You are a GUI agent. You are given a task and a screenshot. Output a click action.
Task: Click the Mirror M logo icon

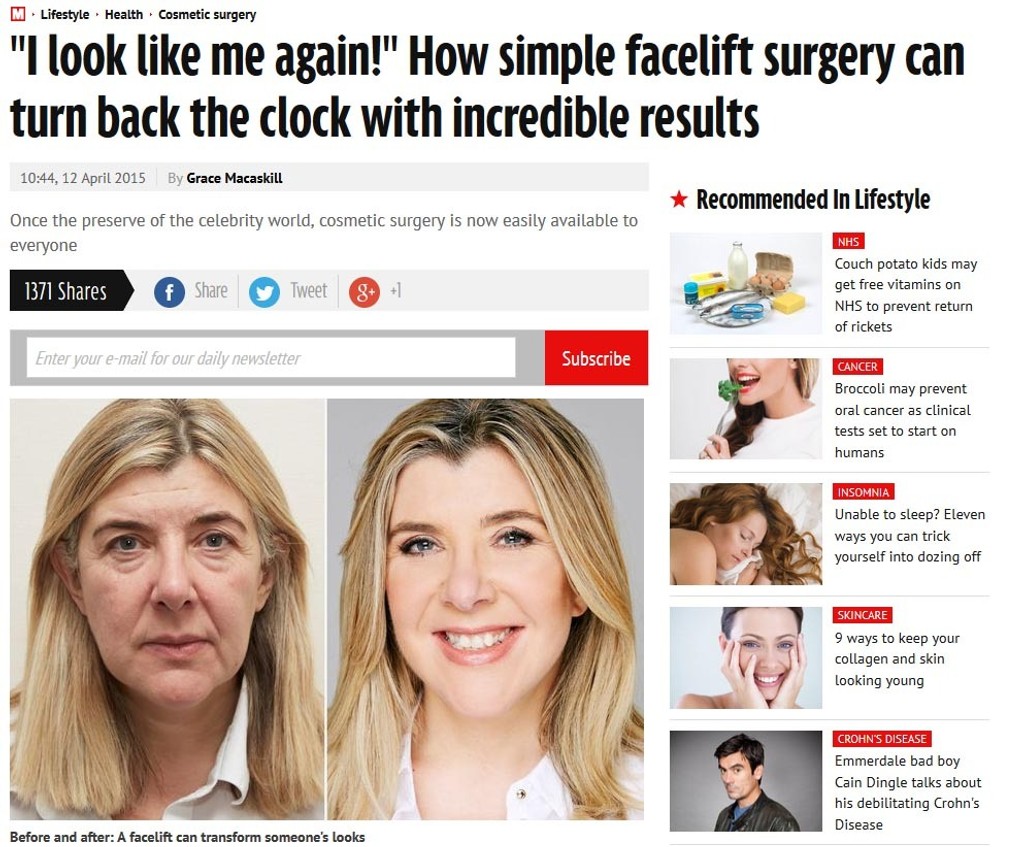coord(18,14)
